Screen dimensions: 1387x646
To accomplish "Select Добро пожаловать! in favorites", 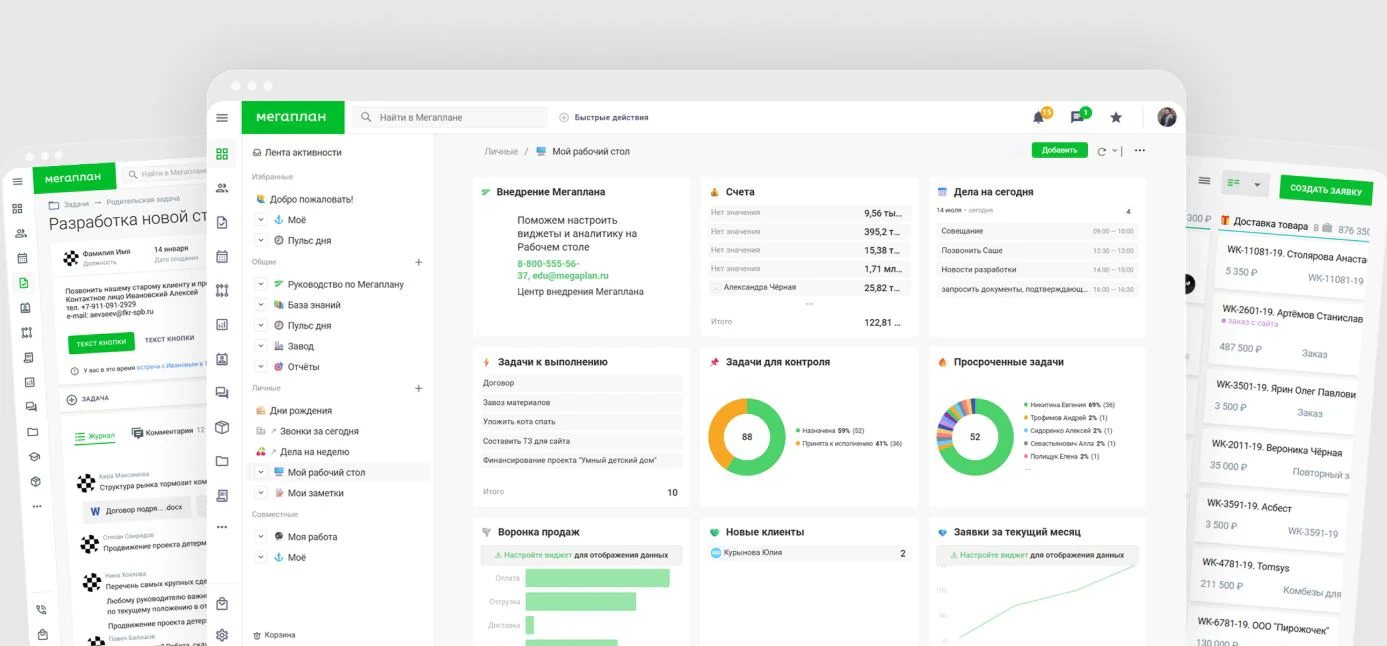I will 305,199.
